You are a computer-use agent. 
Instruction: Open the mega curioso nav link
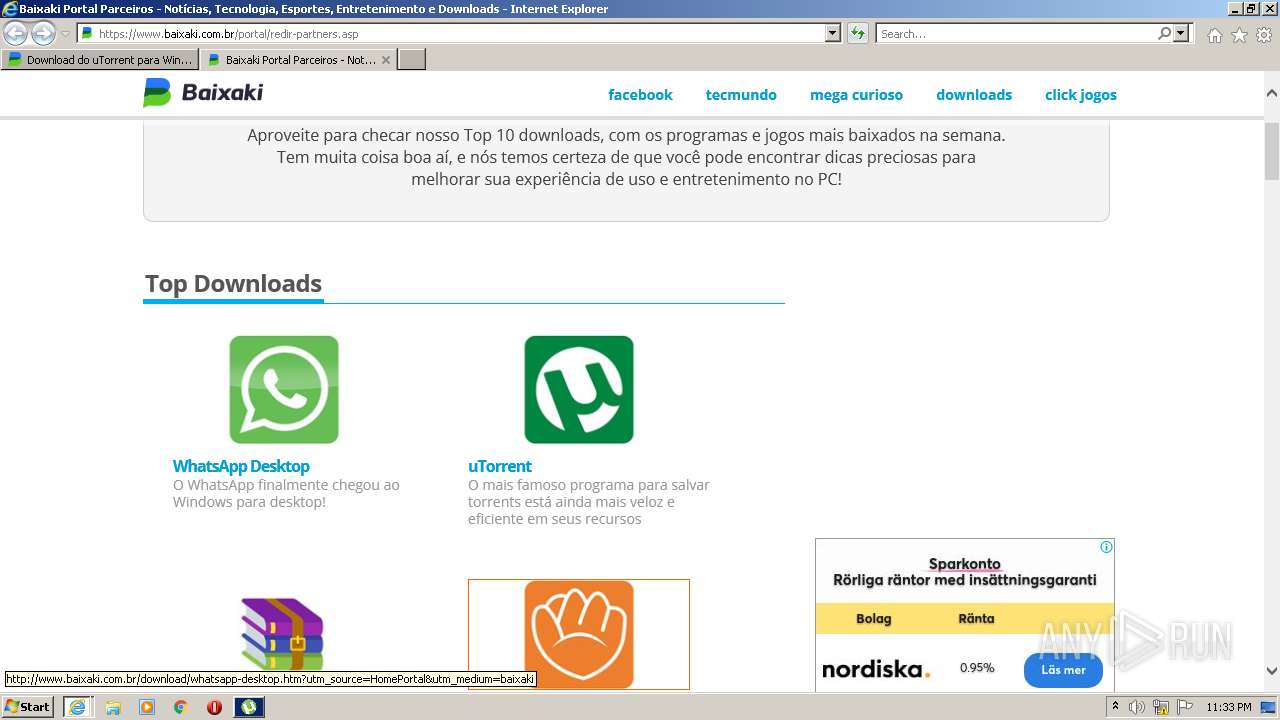pos(856,95)
